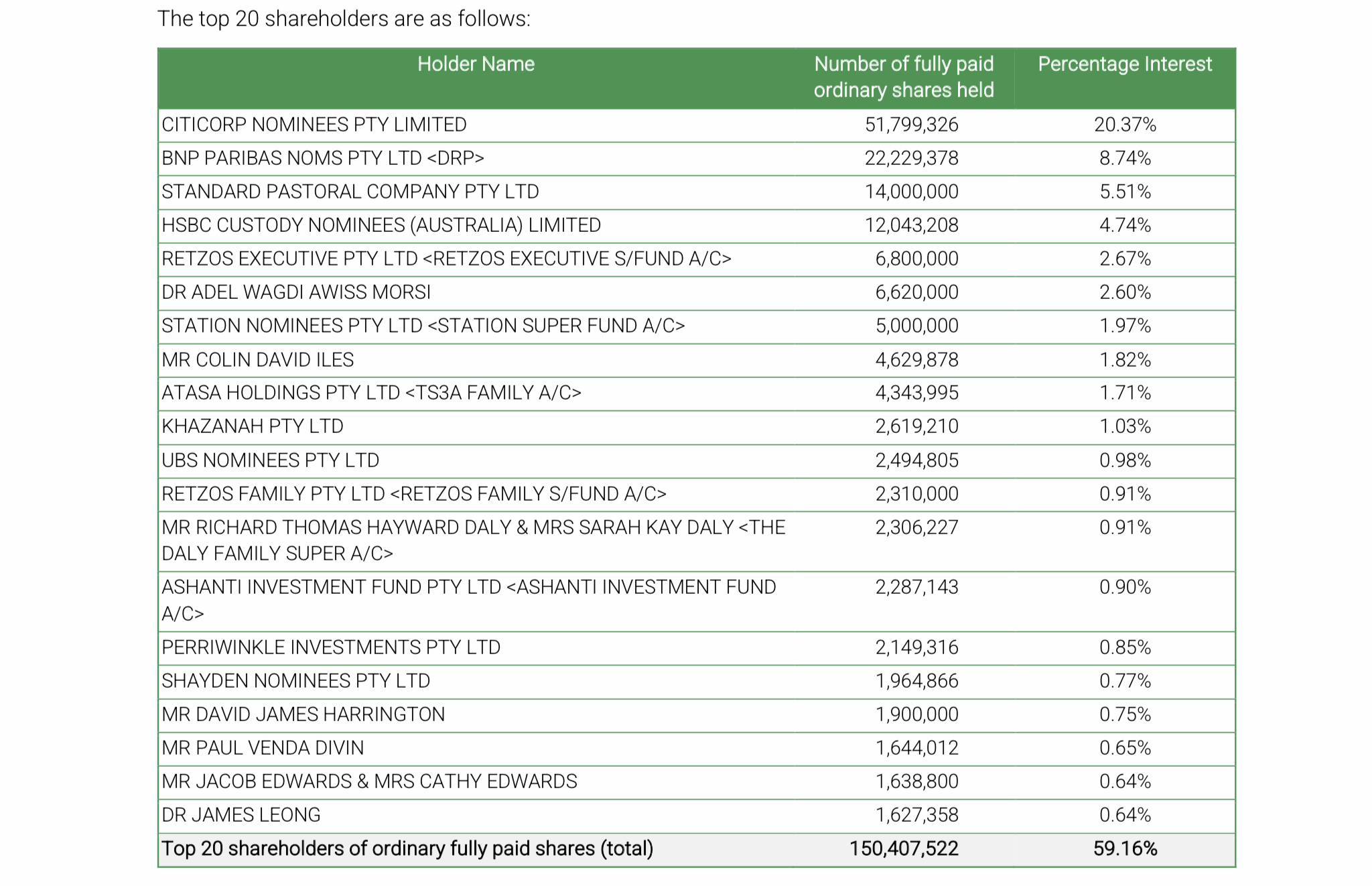Click the value 4,343,995

(x=916, y=393)
